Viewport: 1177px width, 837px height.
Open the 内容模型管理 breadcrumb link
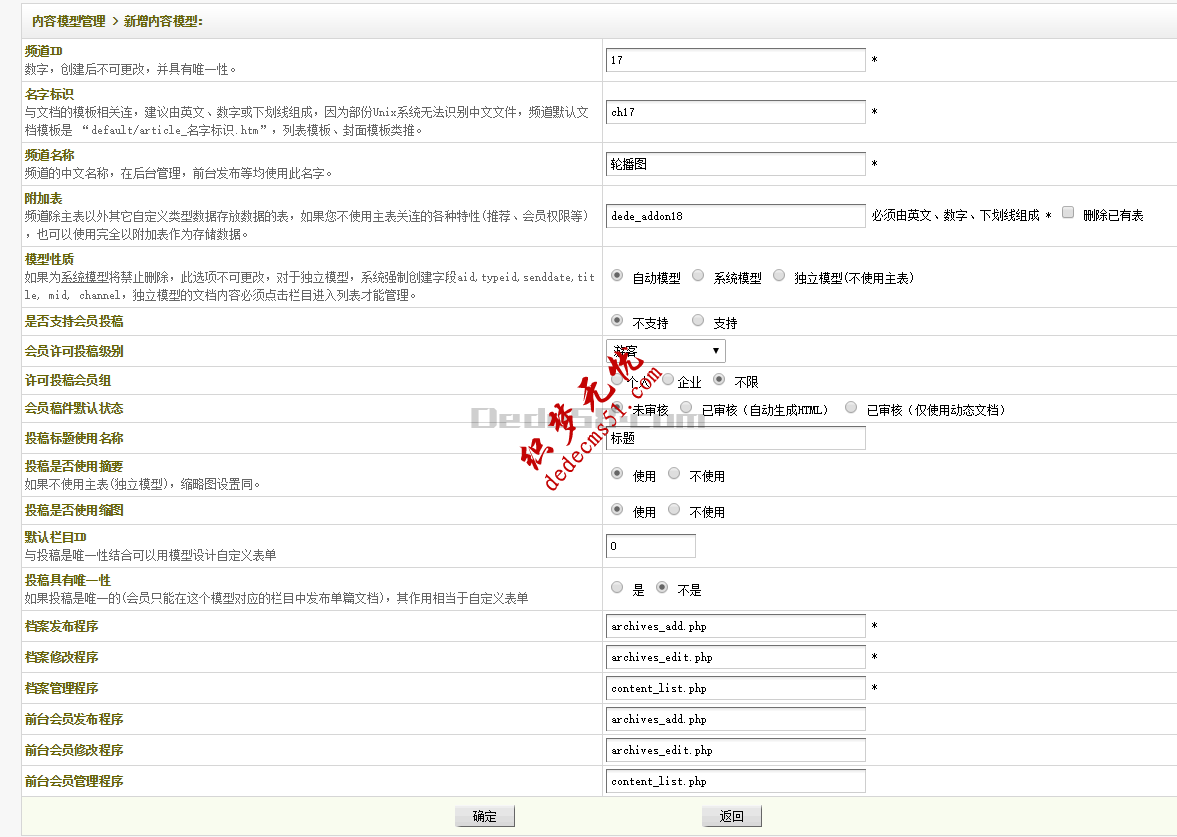(69, 20)
